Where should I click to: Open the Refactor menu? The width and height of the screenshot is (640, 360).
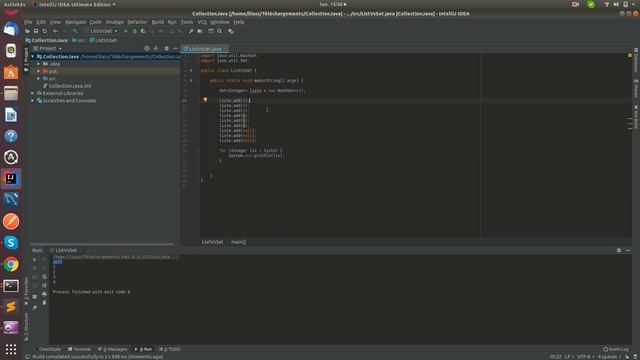(x=137, y=22)
